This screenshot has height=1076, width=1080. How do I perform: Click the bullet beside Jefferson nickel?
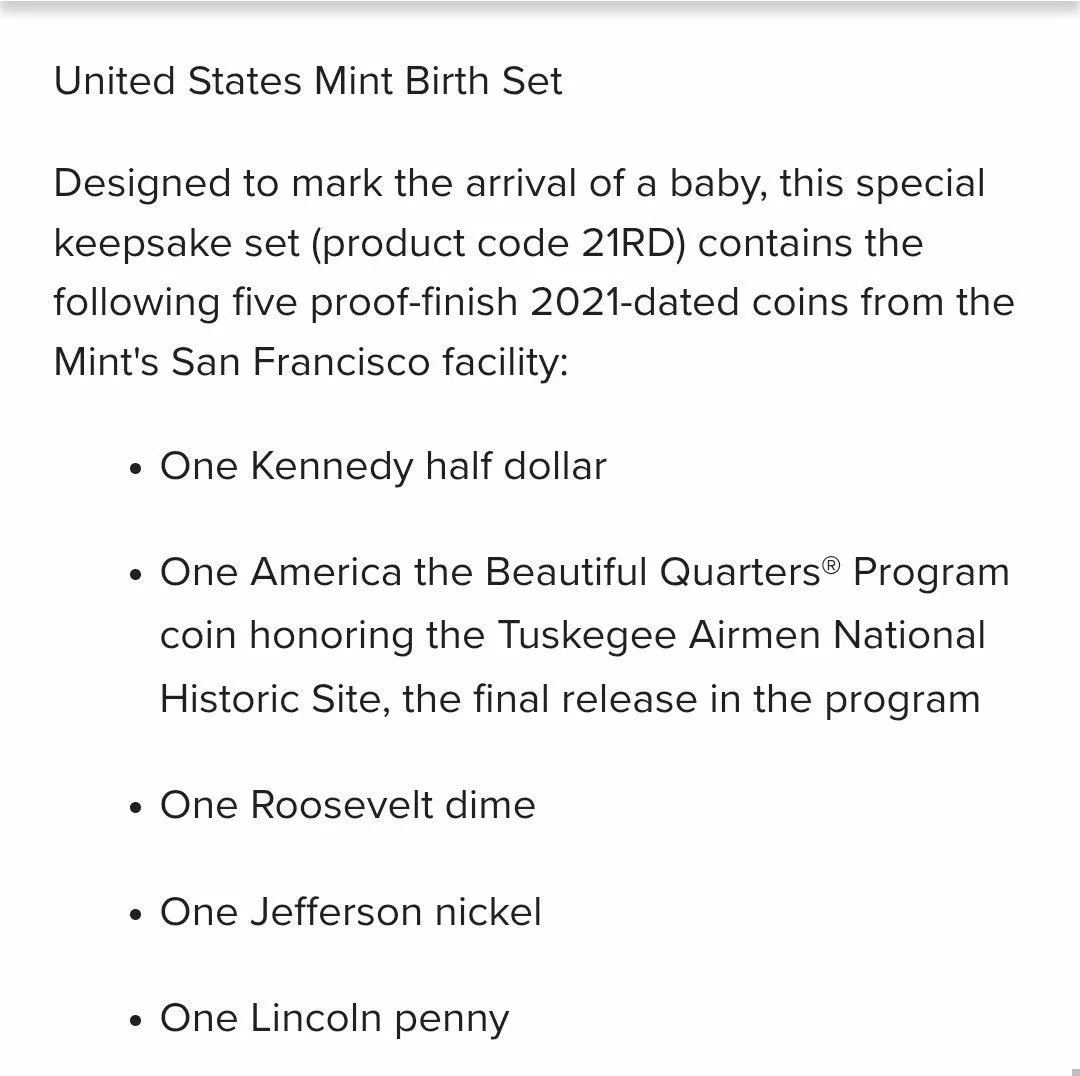coord(135,915)
